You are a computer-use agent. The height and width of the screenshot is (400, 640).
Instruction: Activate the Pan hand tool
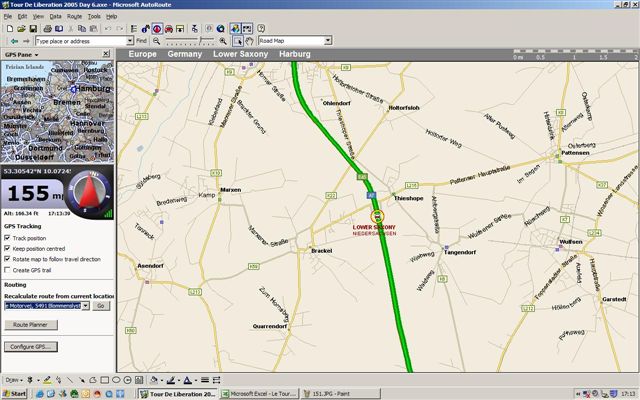249,41
